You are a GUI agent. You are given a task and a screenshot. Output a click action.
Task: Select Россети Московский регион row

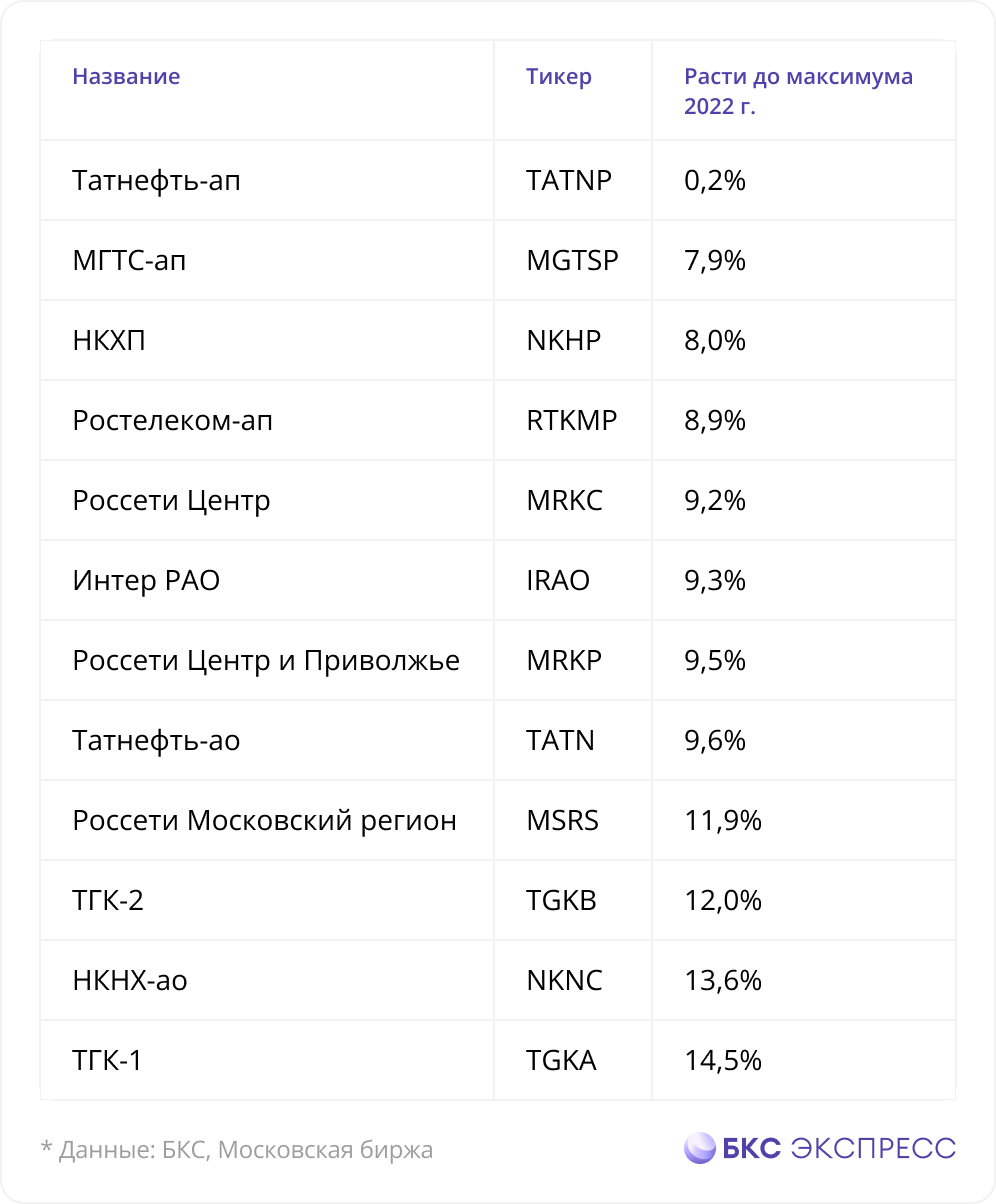(x=497, y=820)
